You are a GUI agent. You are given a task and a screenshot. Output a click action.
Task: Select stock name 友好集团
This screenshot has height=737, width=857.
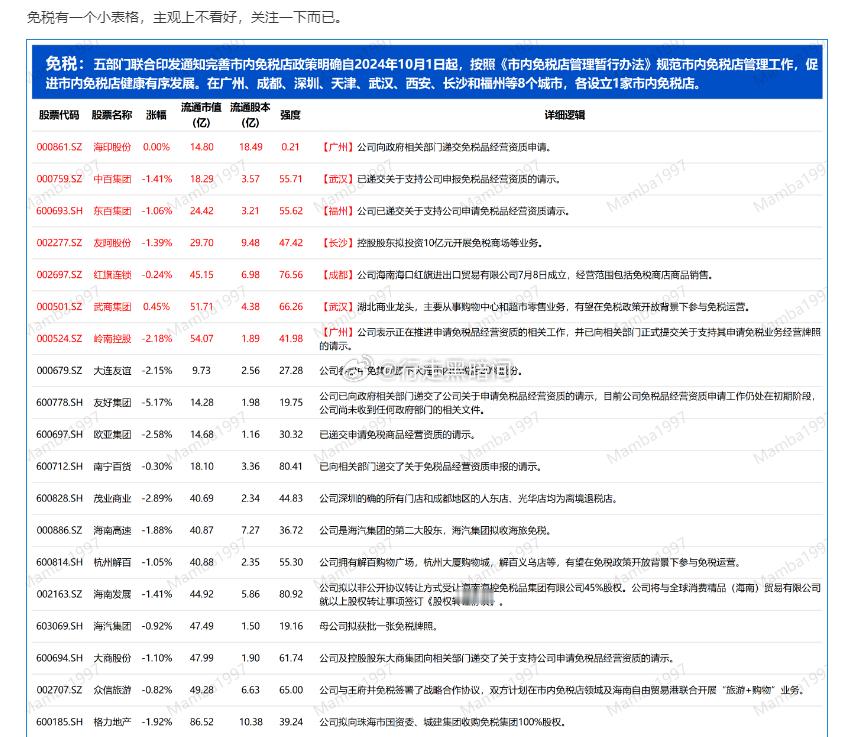click(112, 402)
